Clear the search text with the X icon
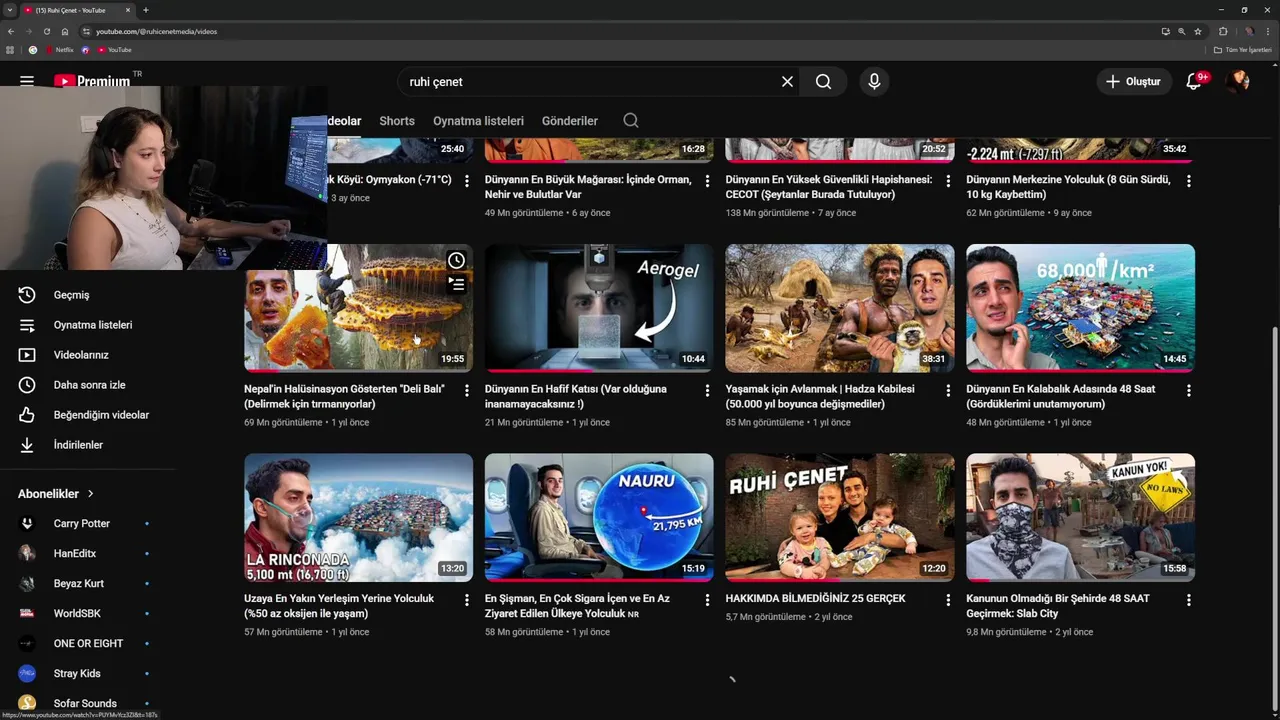The image size is (1280, 720). pos(787,82)
